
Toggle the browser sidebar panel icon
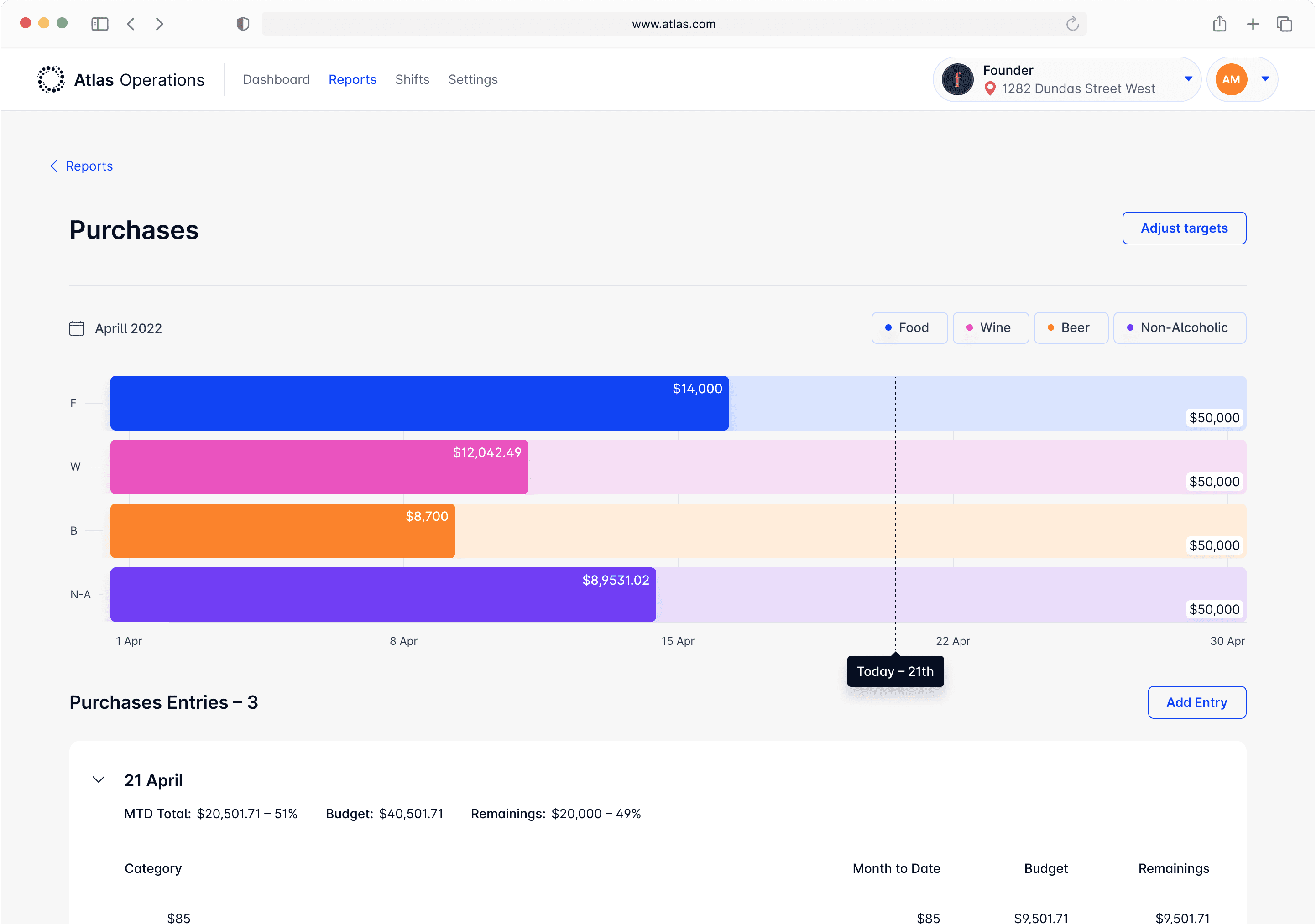click(100, 24)
